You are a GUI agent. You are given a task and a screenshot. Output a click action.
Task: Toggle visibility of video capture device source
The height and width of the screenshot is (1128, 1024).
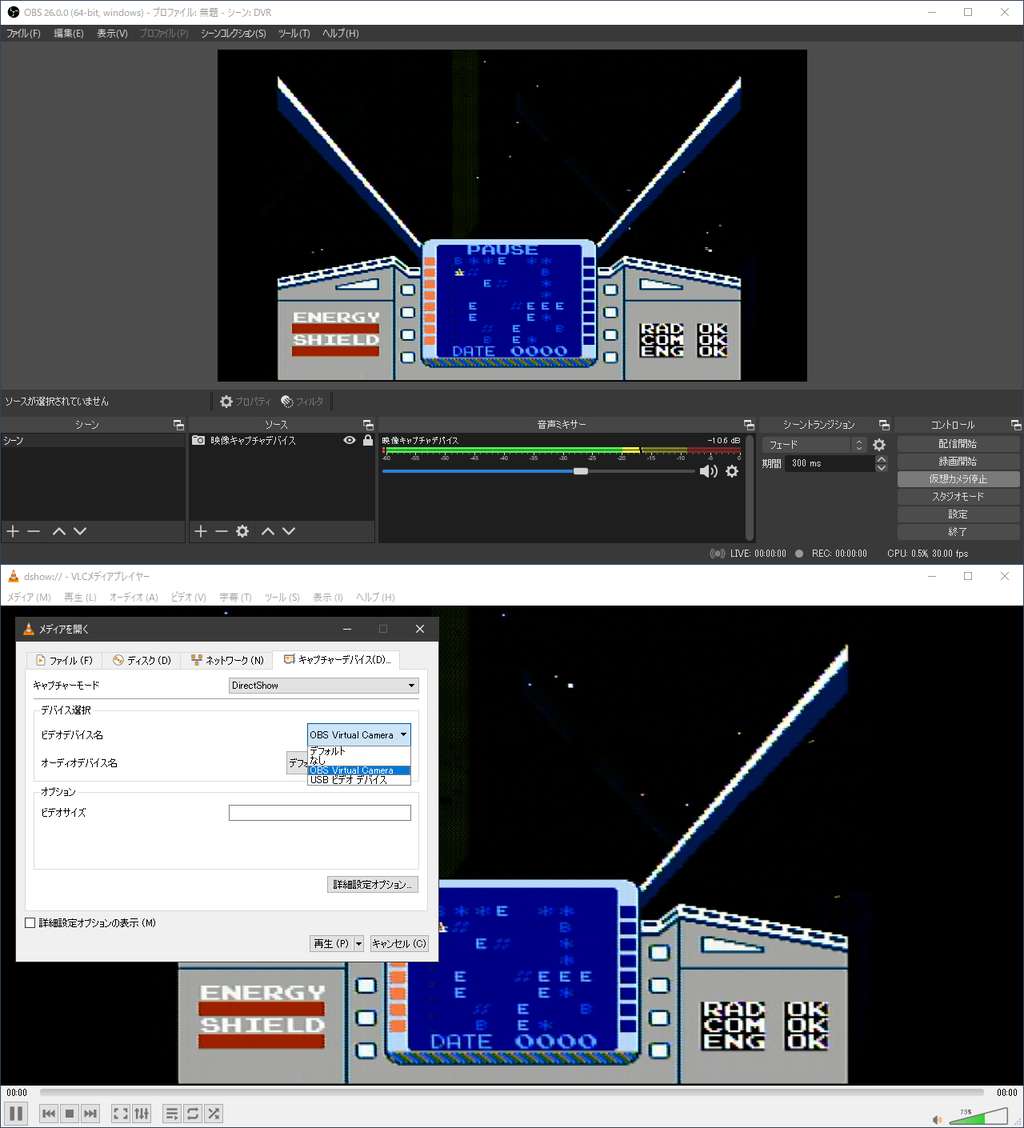[x=349, y=440]
